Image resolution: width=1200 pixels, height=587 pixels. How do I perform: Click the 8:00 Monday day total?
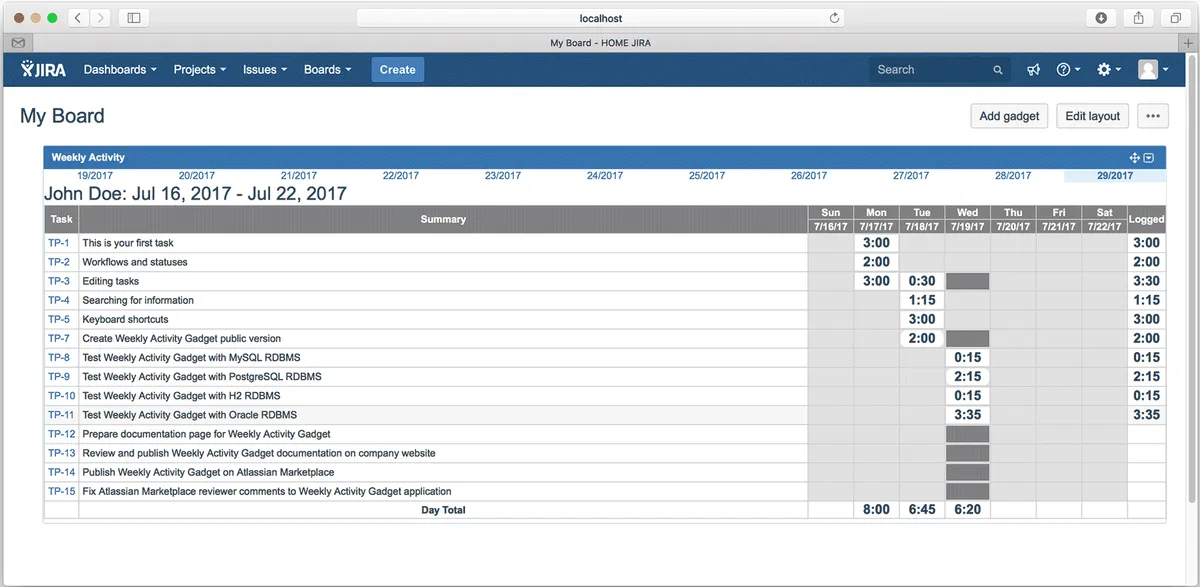pos(876,510)
